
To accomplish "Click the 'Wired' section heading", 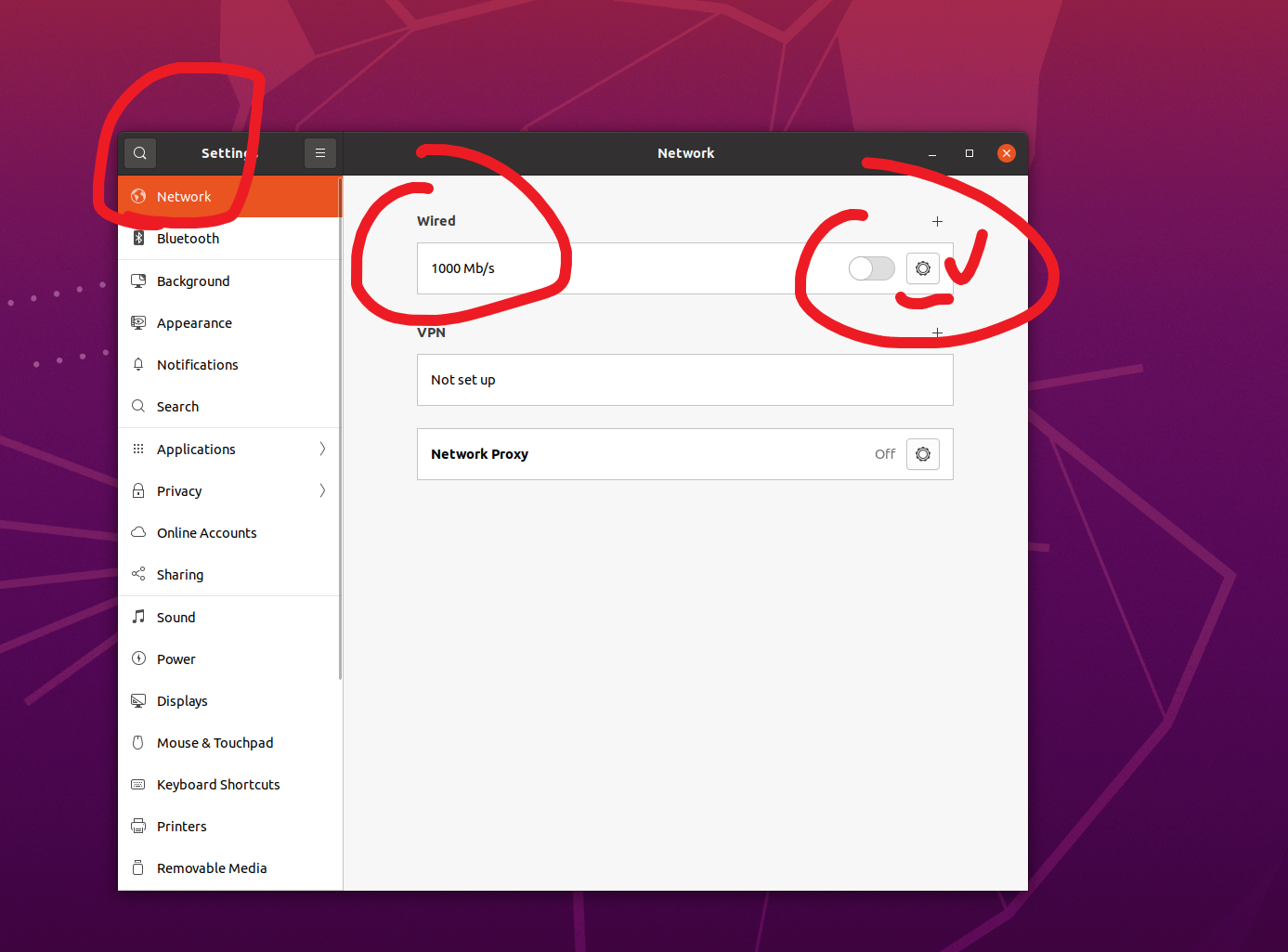I will [x=436, y=221].
